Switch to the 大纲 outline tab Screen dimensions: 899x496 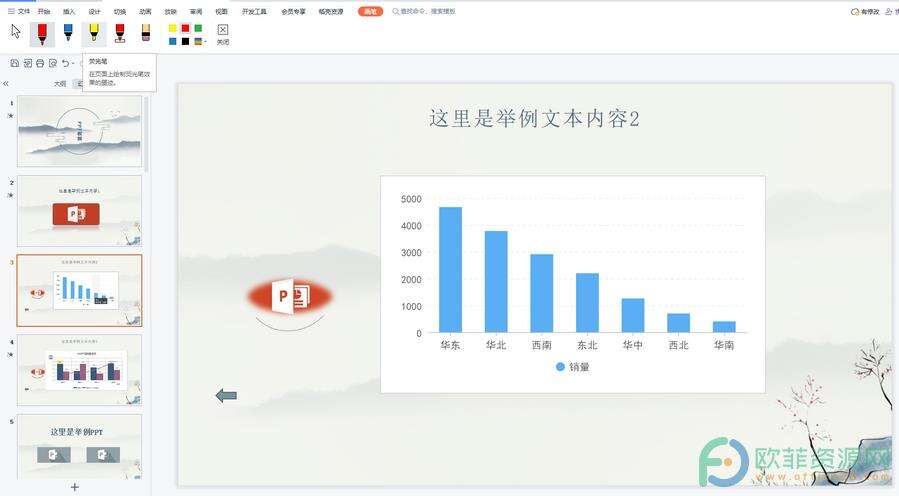(x=60, y=84)
